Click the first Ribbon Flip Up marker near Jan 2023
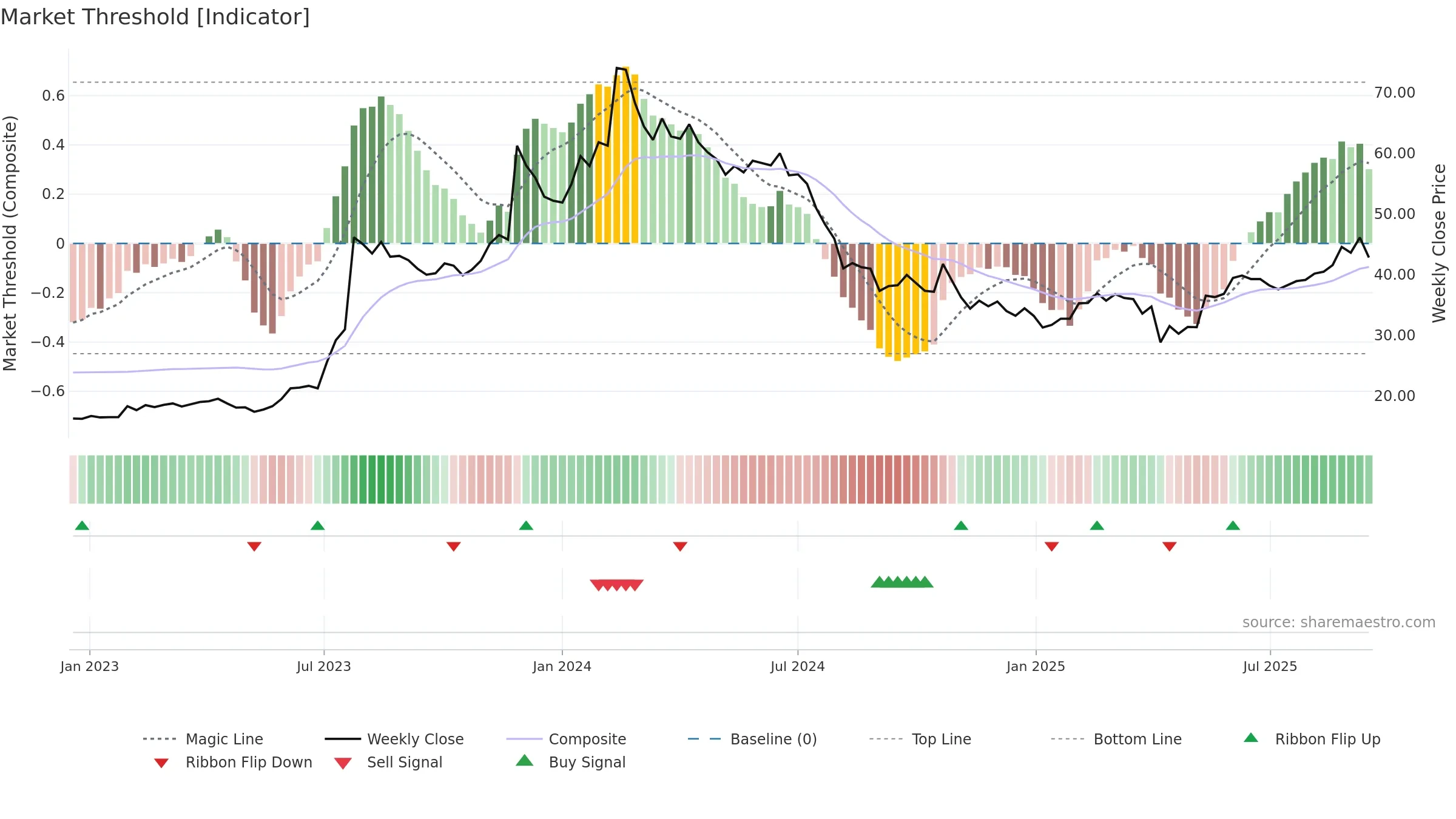 [82, 525]
